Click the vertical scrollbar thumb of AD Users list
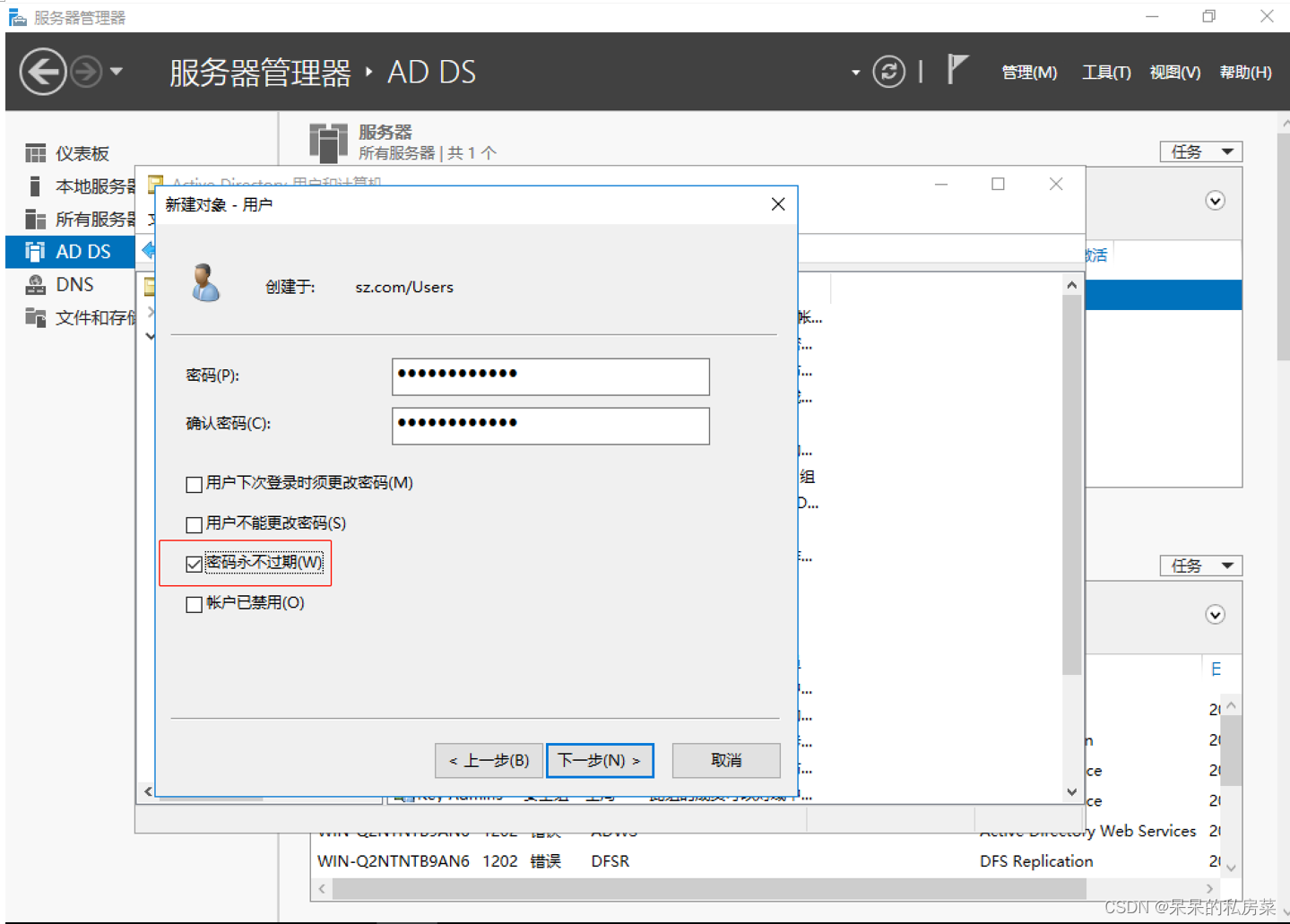The height and width of the screenshot is (924, 1290). [1071, 485]
